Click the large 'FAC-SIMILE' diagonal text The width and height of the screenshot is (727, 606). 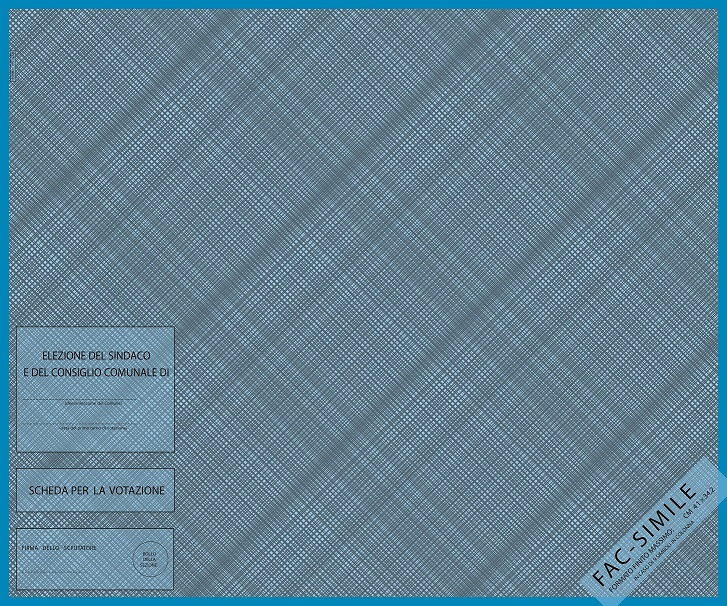pos(643,535)
